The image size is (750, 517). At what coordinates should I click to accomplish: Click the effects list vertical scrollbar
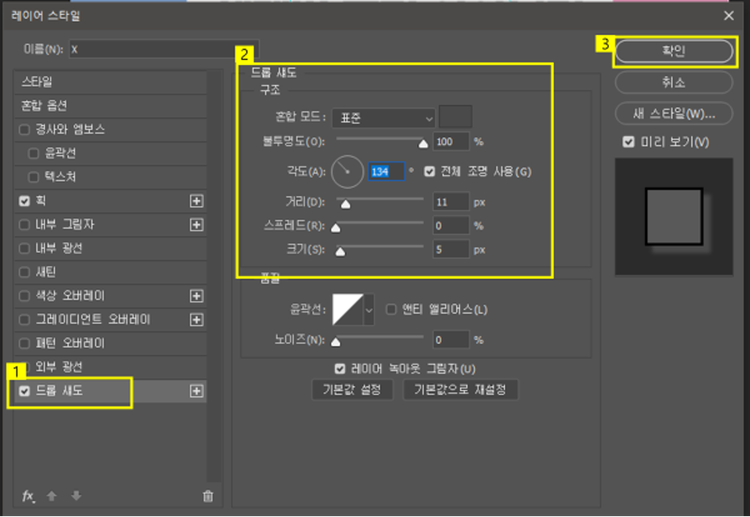[x=214, y=276]
